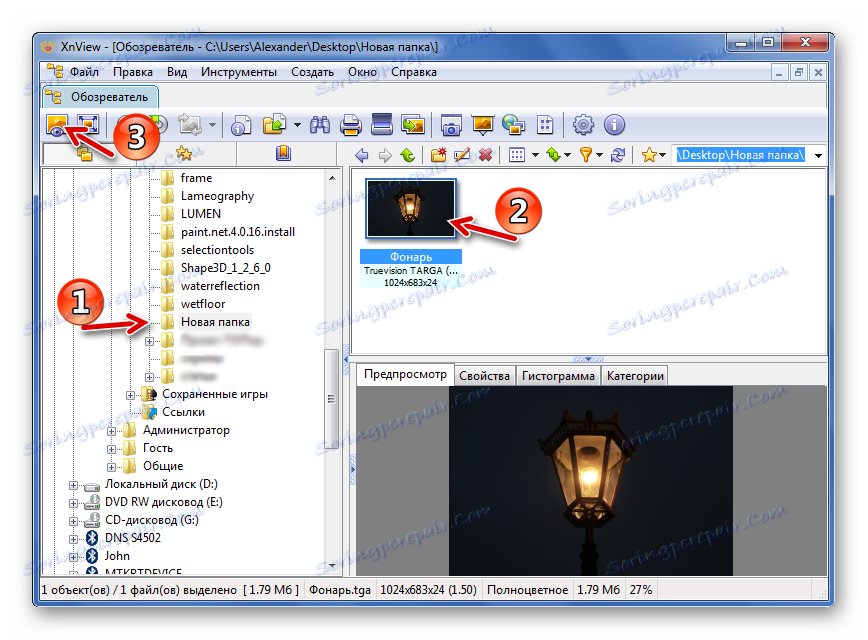Click the binoculars search icon

click(320, 125)
